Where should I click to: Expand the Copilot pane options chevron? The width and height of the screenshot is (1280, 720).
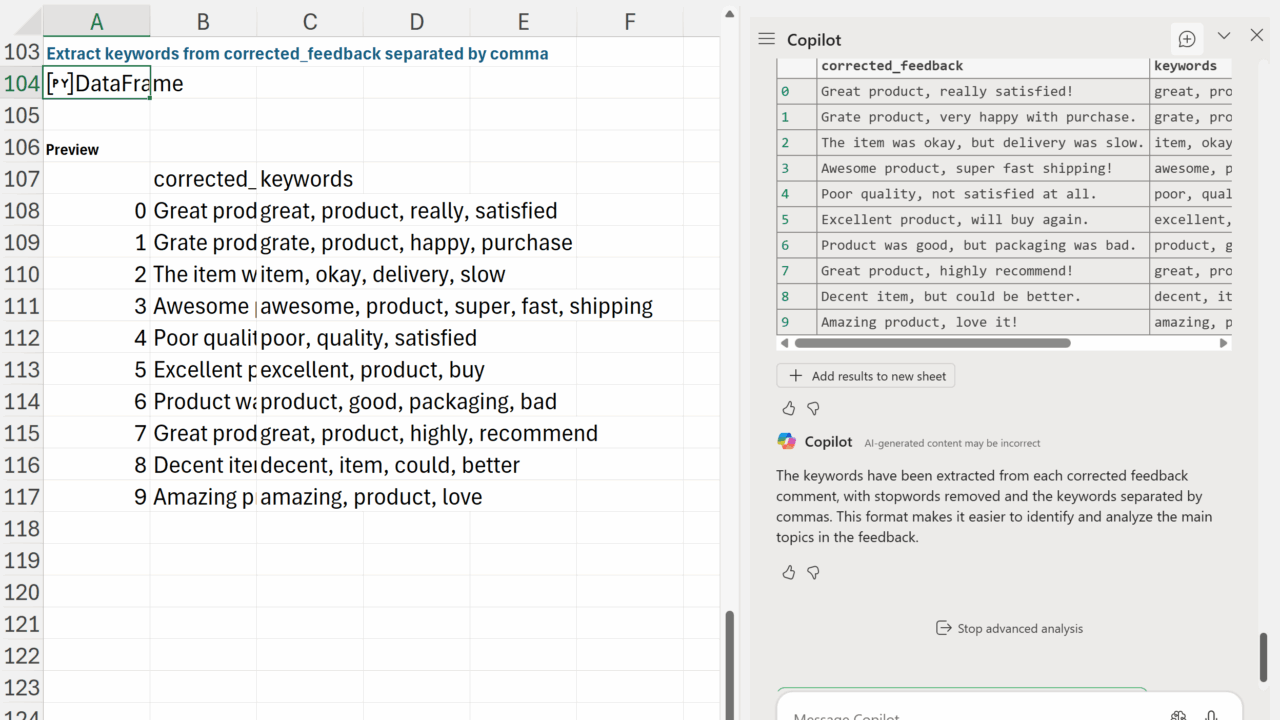tap(1223, 36)
